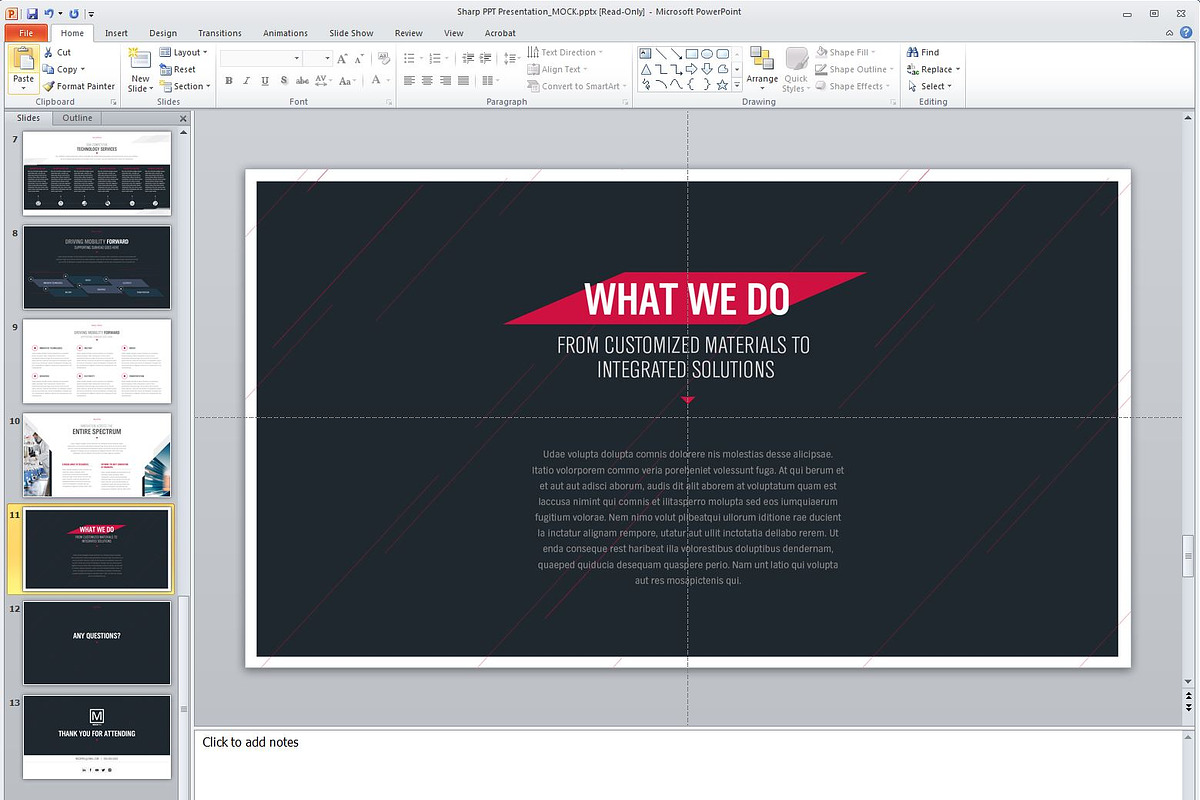1200x800 pixels.
Task: Open the Shape Outline dropdown
Action: (854, 69)
